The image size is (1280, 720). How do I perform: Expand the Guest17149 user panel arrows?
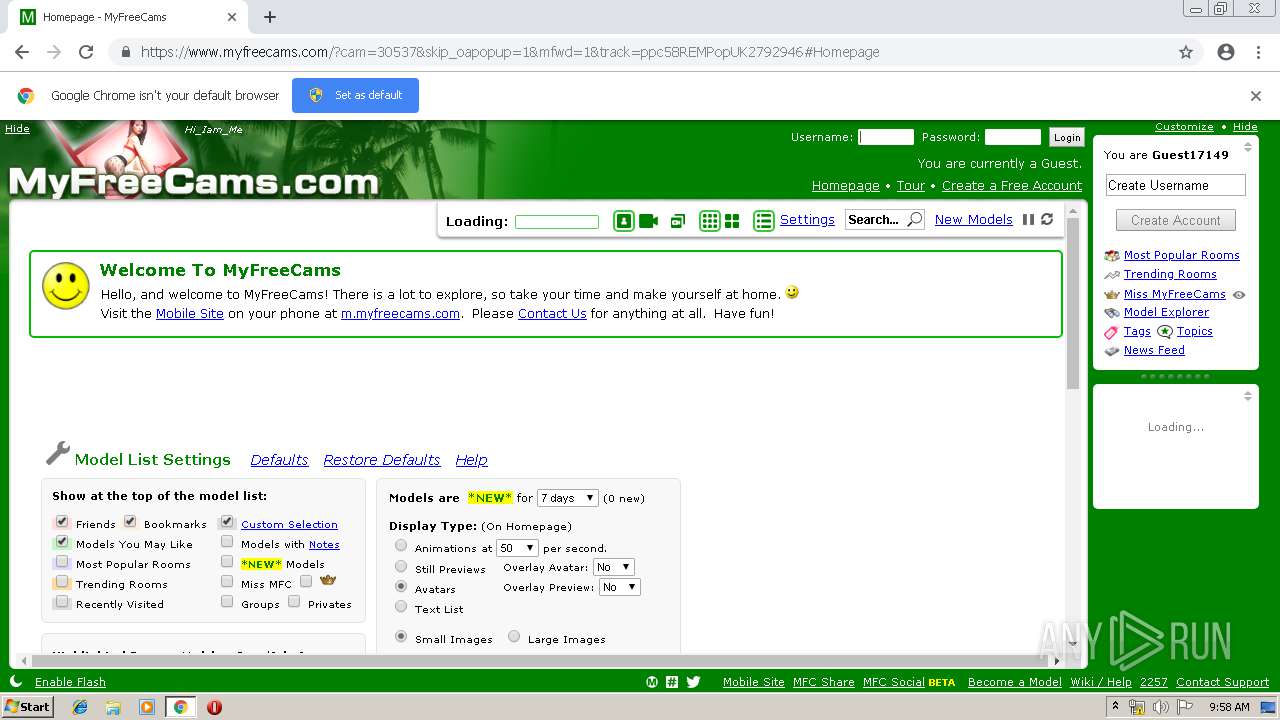coord(1247,148)
